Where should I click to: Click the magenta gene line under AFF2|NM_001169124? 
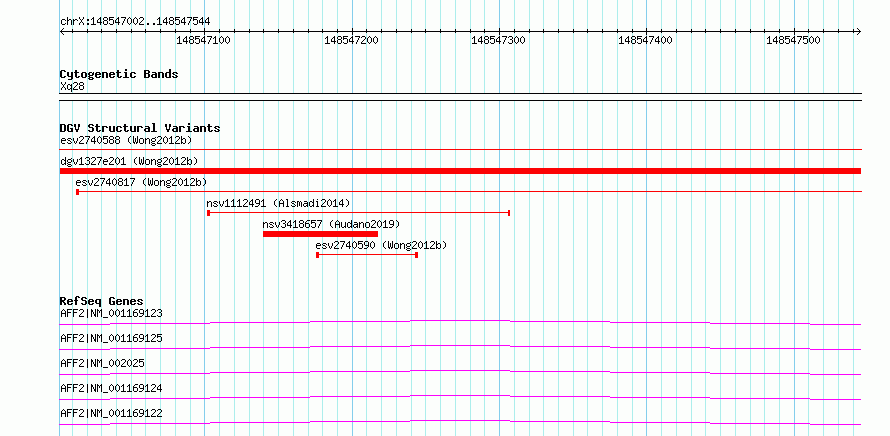tap(460, 397)
